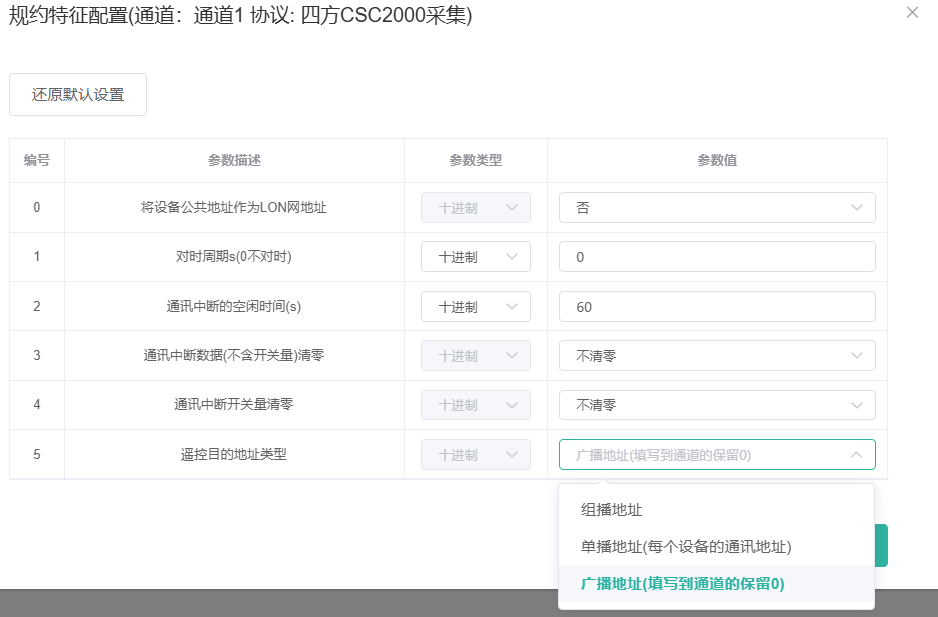
Task: Expand 通讯中断数据清零 value dropdown
Action: [x=716, y=356]
